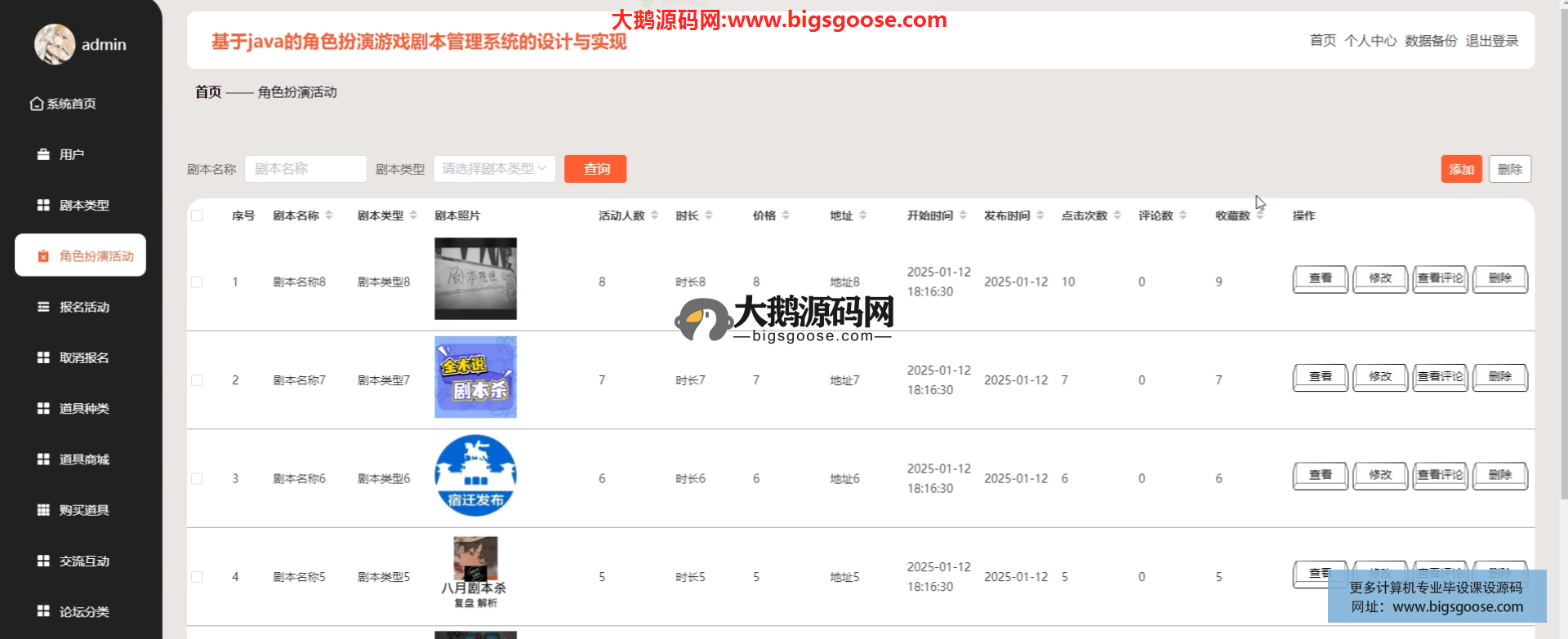Select the checkbox for row 剧本名称6
The height and width of the screenshot is (639, 1568).
click(197, 478)
